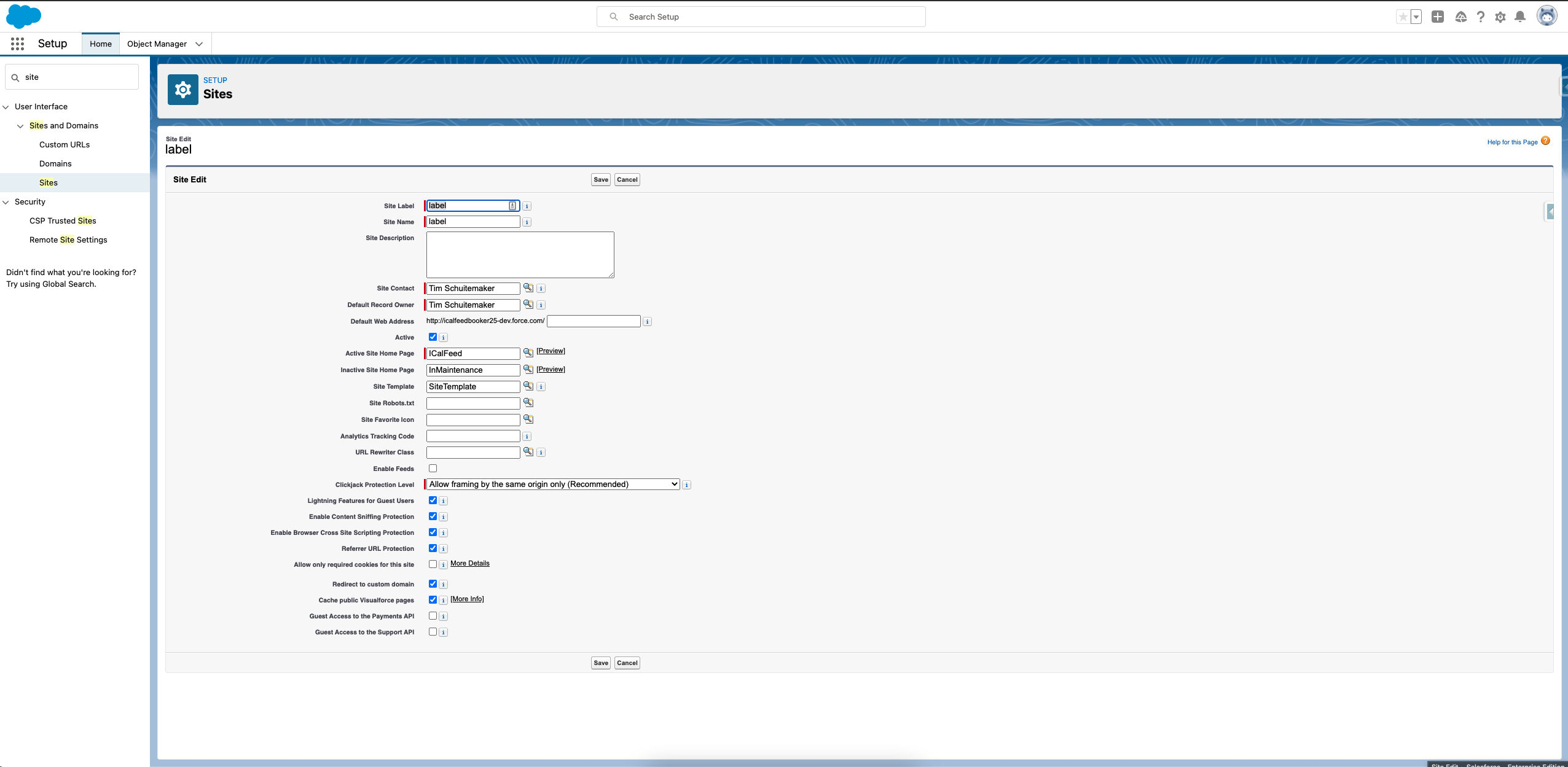The image size is (1568, 767).
Task: Click the notifications bell icon
Action: pos(1520,17)
